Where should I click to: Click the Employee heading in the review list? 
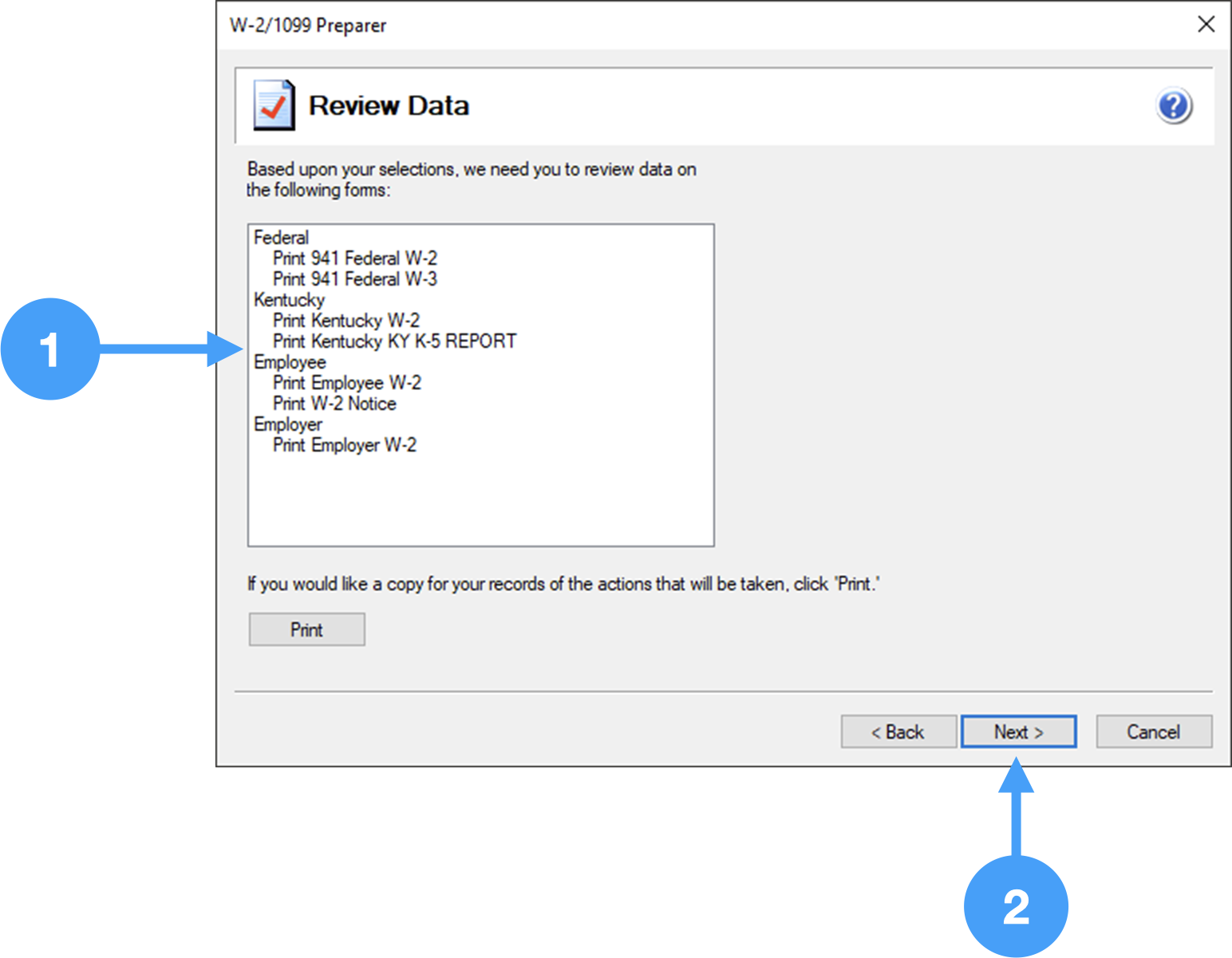[290, 361]
